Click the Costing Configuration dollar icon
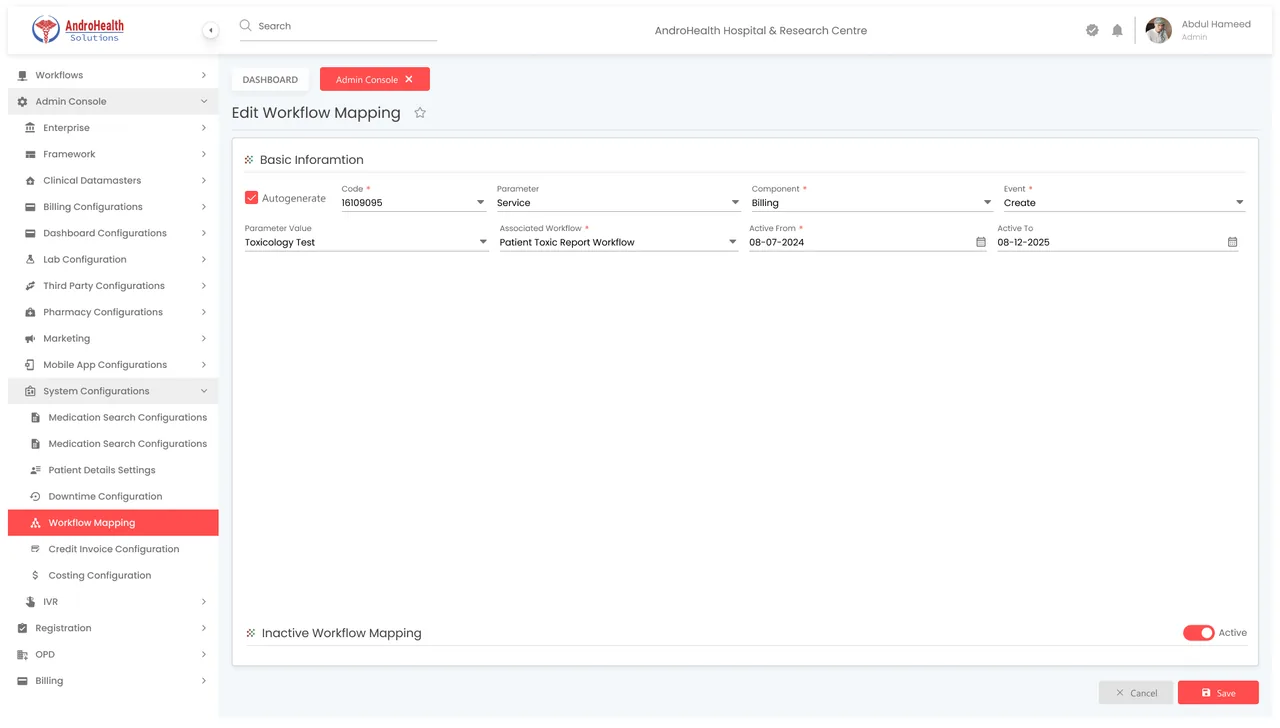1280x728 pixels. coord(35,576)
